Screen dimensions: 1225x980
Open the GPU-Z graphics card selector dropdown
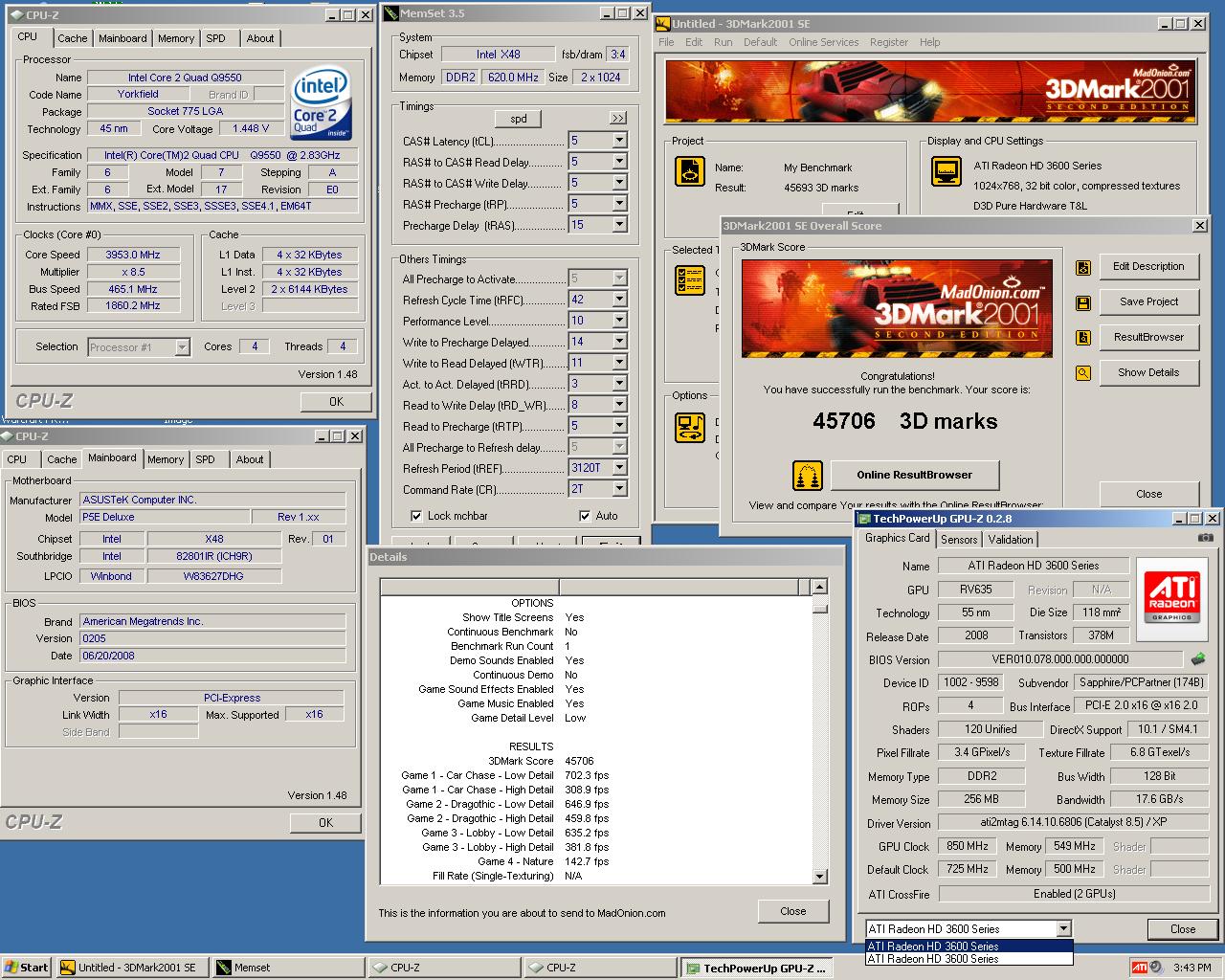[1063, 928]
